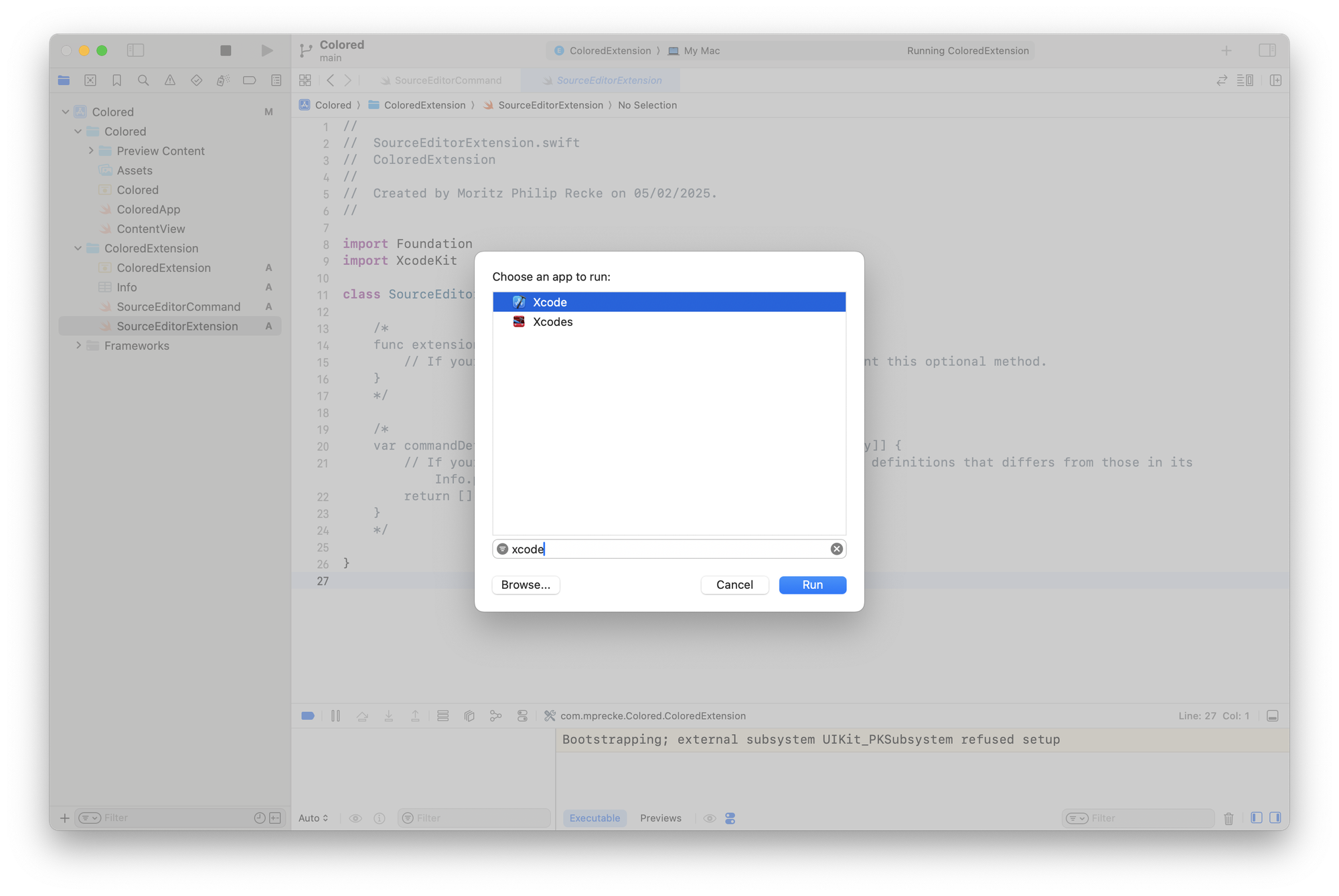
Task: Click the Step Into debug button
Action: click(389, 716)
